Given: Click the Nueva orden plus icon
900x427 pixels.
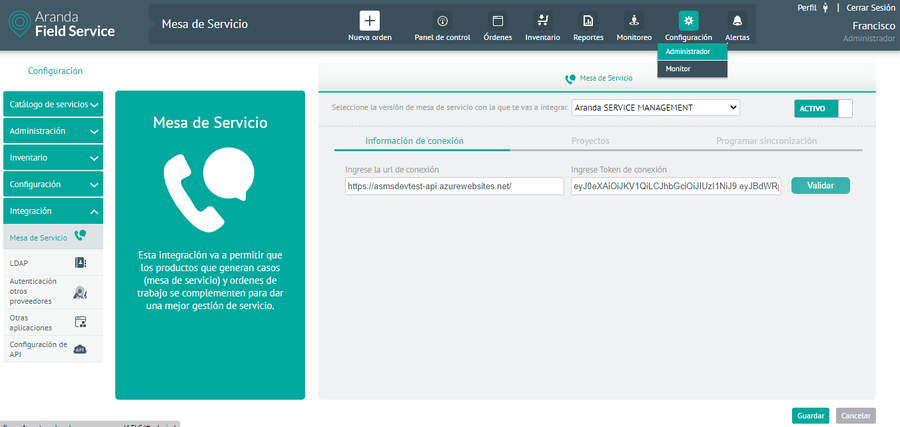Looking at the screenshot, I should [370, 21].
